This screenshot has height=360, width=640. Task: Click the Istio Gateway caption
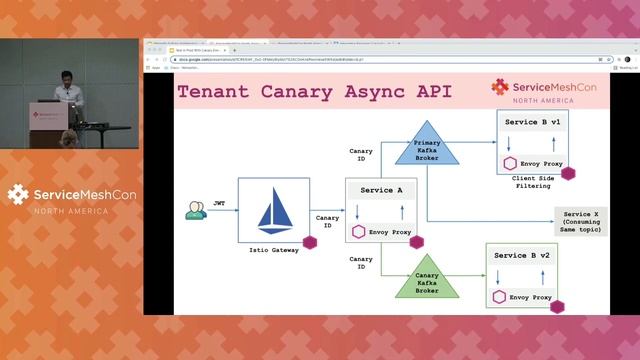pos(274,250)
